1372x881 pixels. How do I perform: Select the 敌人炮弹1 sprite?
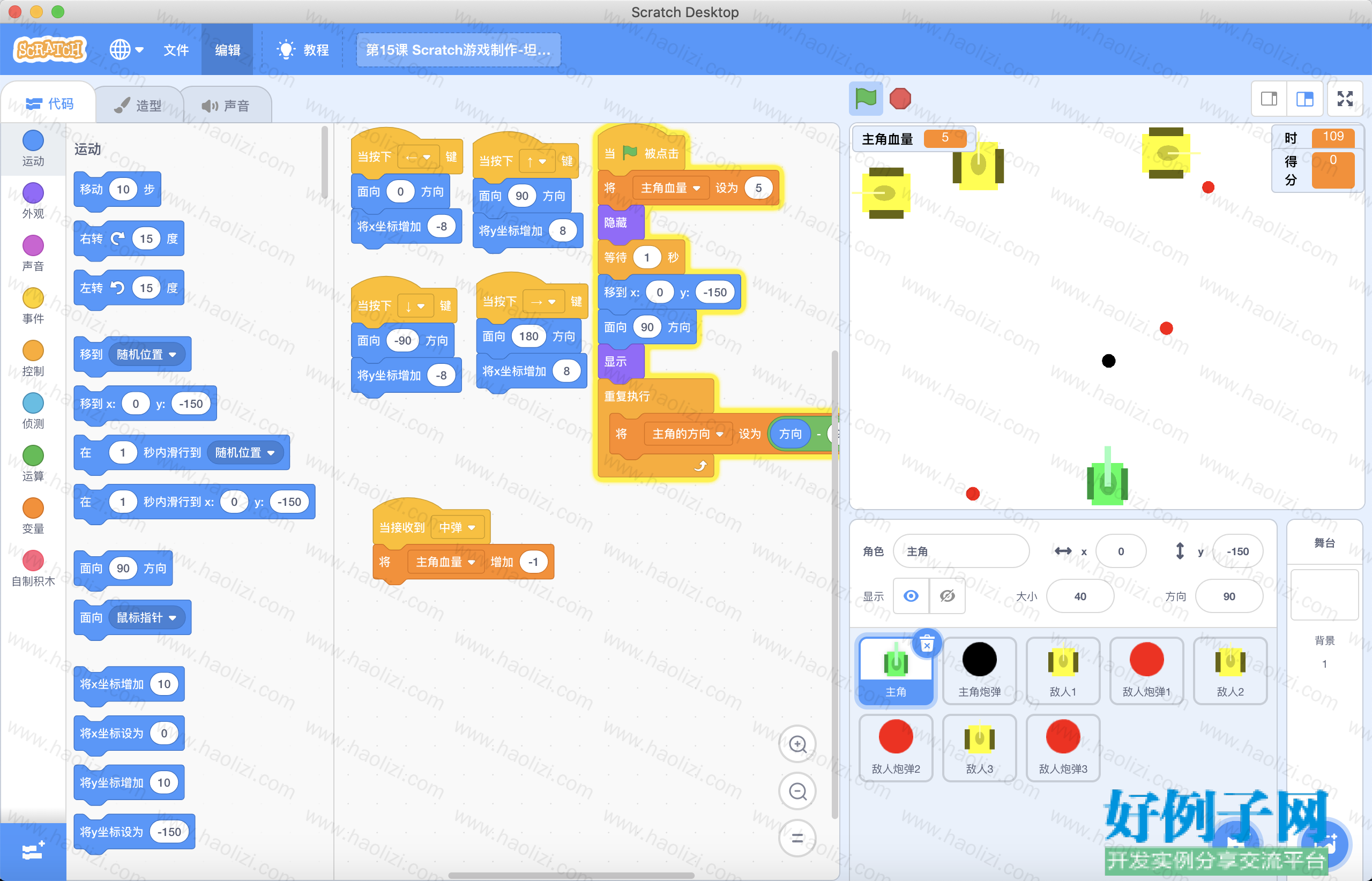pyautogui.click(x=1146, y=670)
